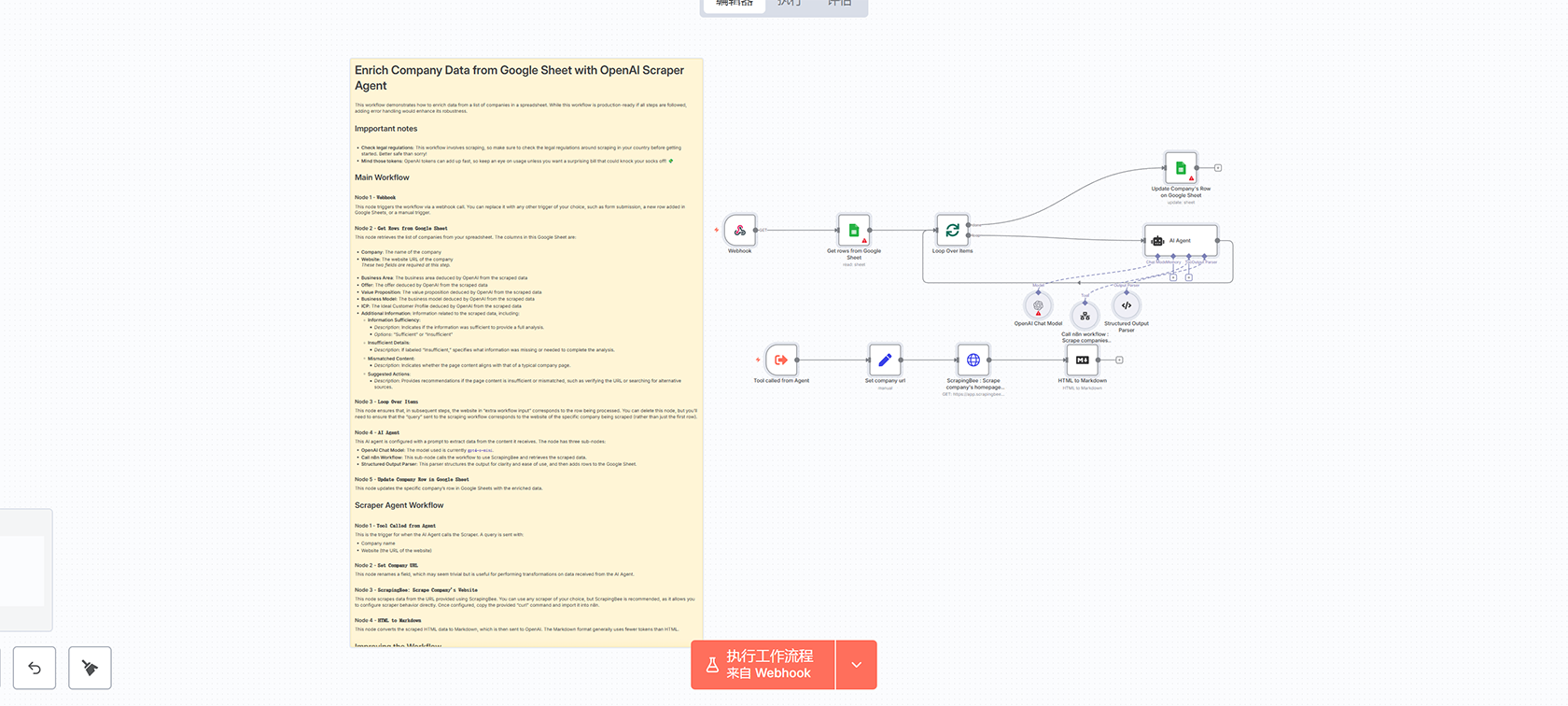Select the Tool called from Agent trigger

coord(781,360)
